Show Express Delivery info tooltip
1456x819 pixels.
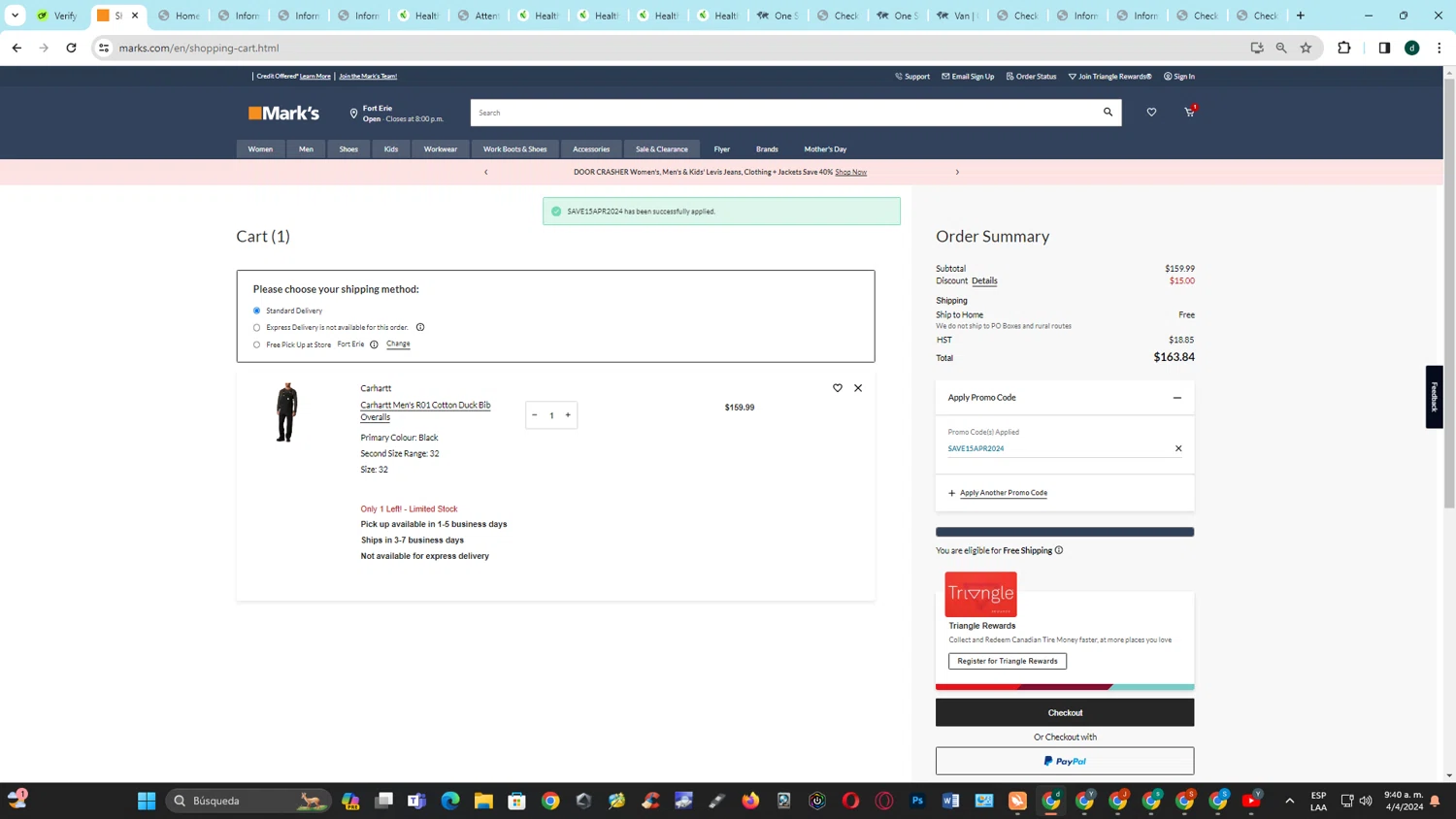pyautogui.click(x=420, y=327)
